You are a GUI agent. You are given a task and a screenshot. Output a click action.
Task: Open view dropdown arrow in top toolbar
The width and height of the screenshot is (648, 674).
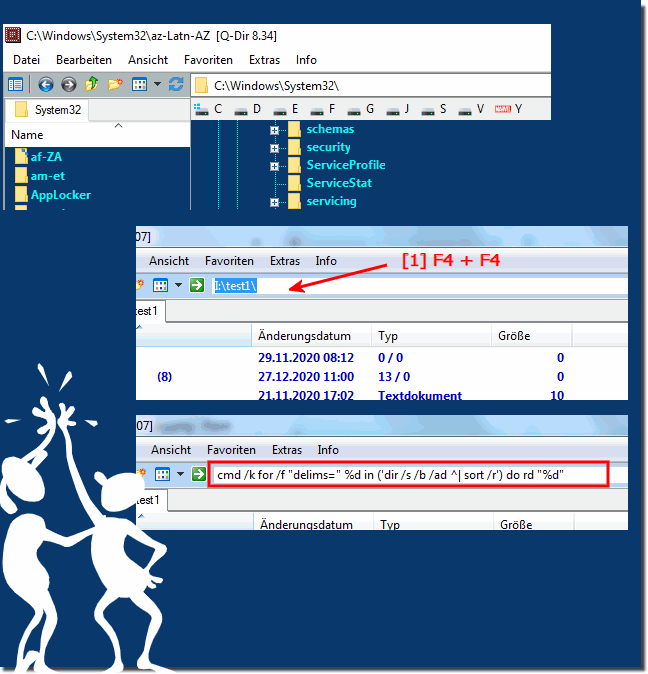pos(157,84)
